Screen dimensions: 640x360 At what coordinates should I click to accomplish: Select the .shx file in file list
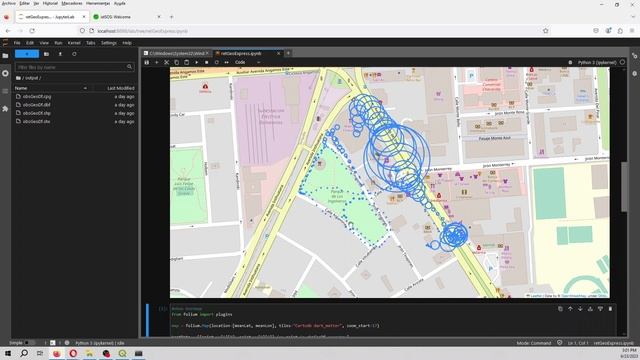click(74, 121)
